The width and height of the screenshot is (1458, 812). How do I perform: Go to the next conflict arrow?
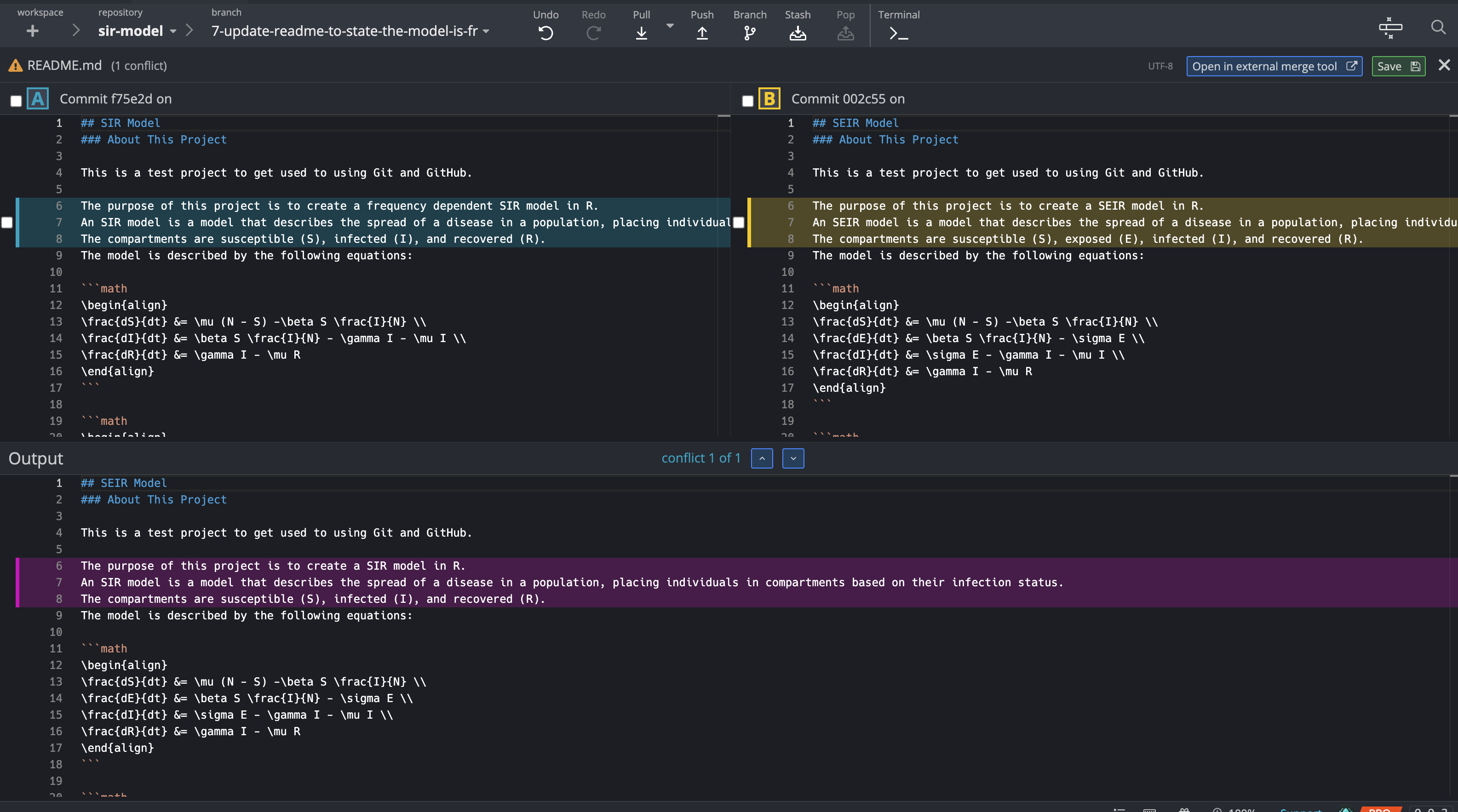pyautogui.click(x=793, y=458)
